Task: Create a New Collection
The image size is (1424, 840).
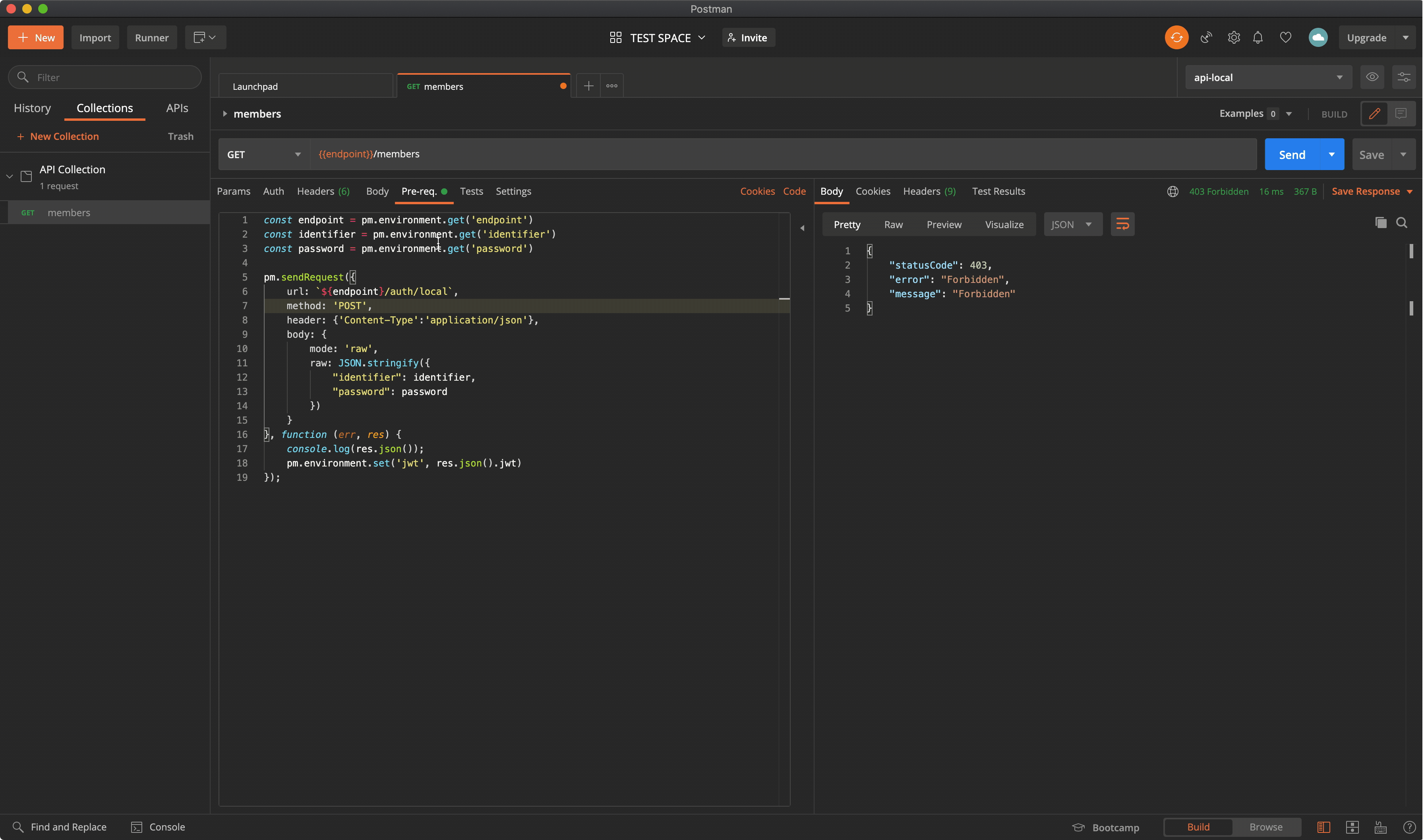Action: (58, 136)
